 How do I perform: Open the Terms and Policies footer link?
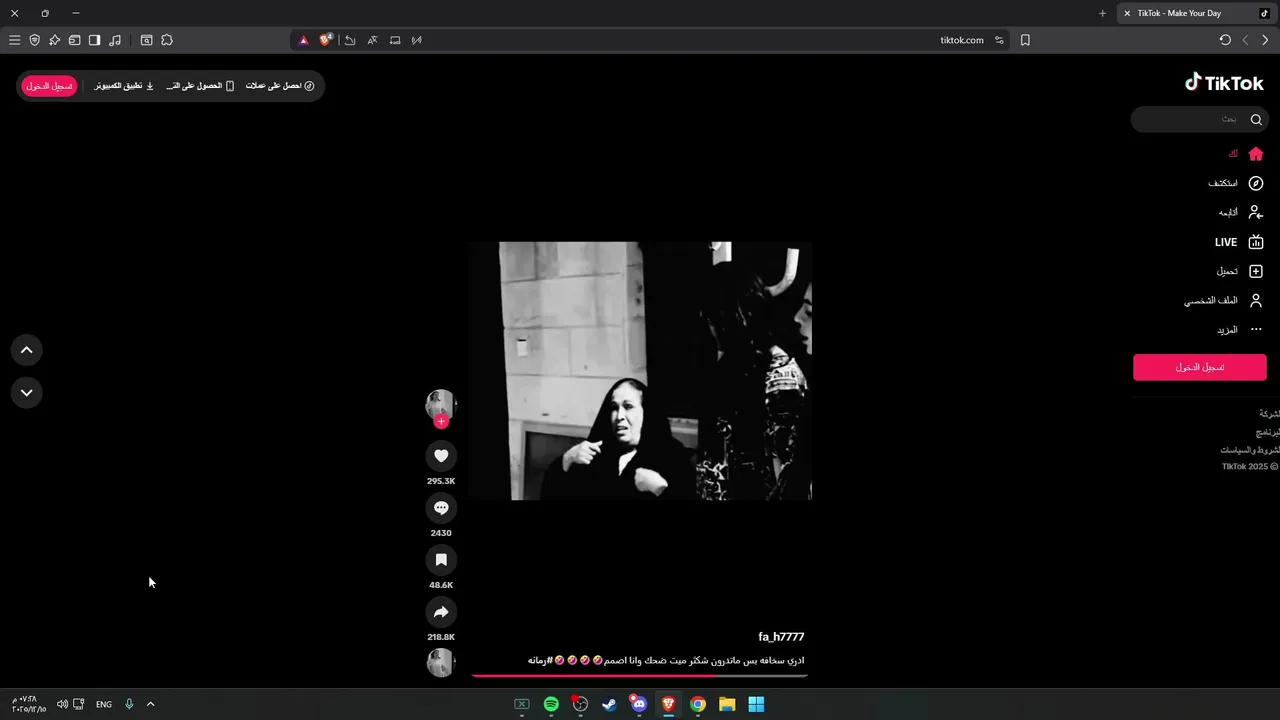click(x=1250, y=450)
